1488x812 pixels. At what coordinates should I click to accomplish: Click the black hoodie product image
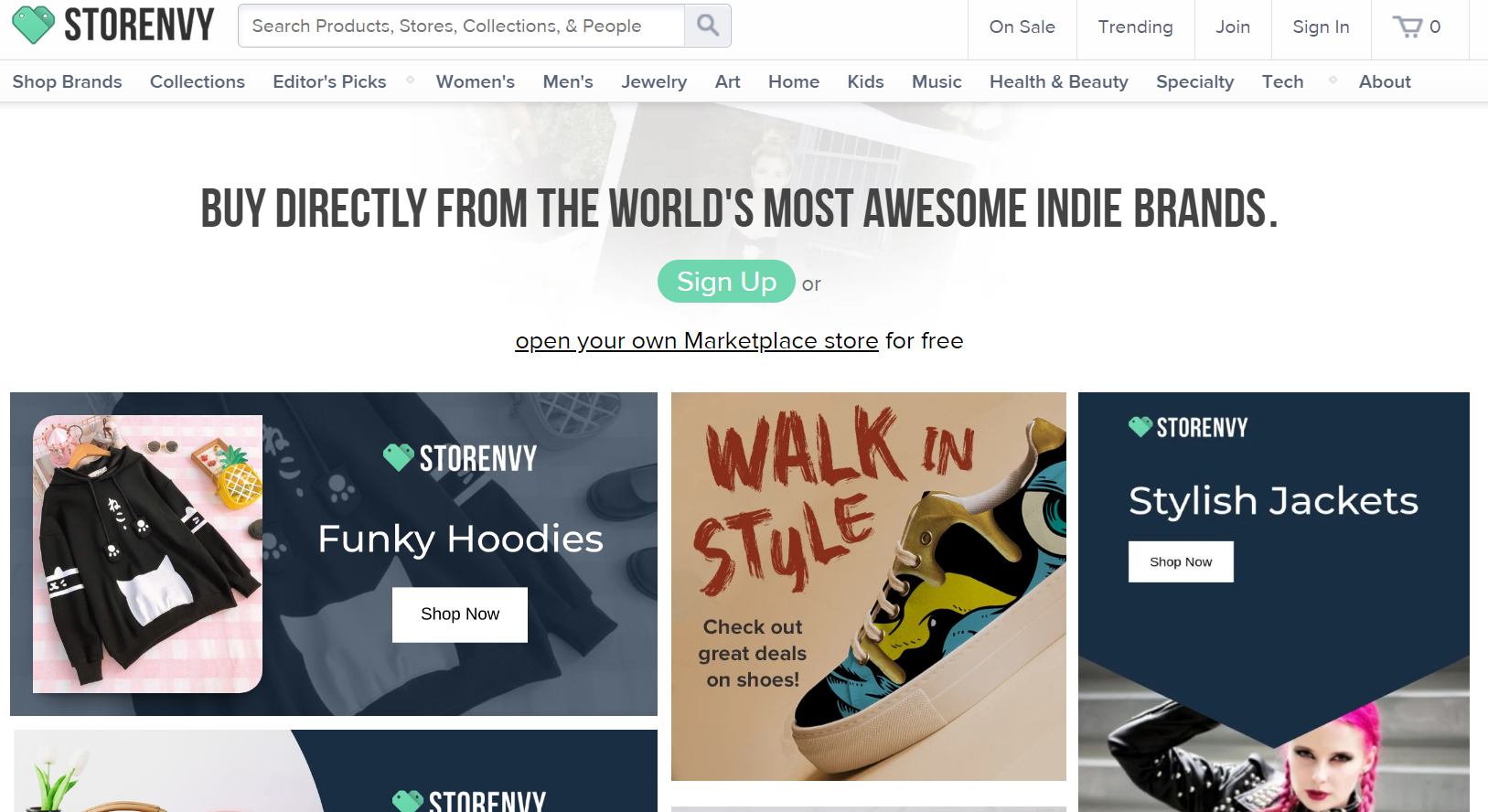[x=148, y=554]
